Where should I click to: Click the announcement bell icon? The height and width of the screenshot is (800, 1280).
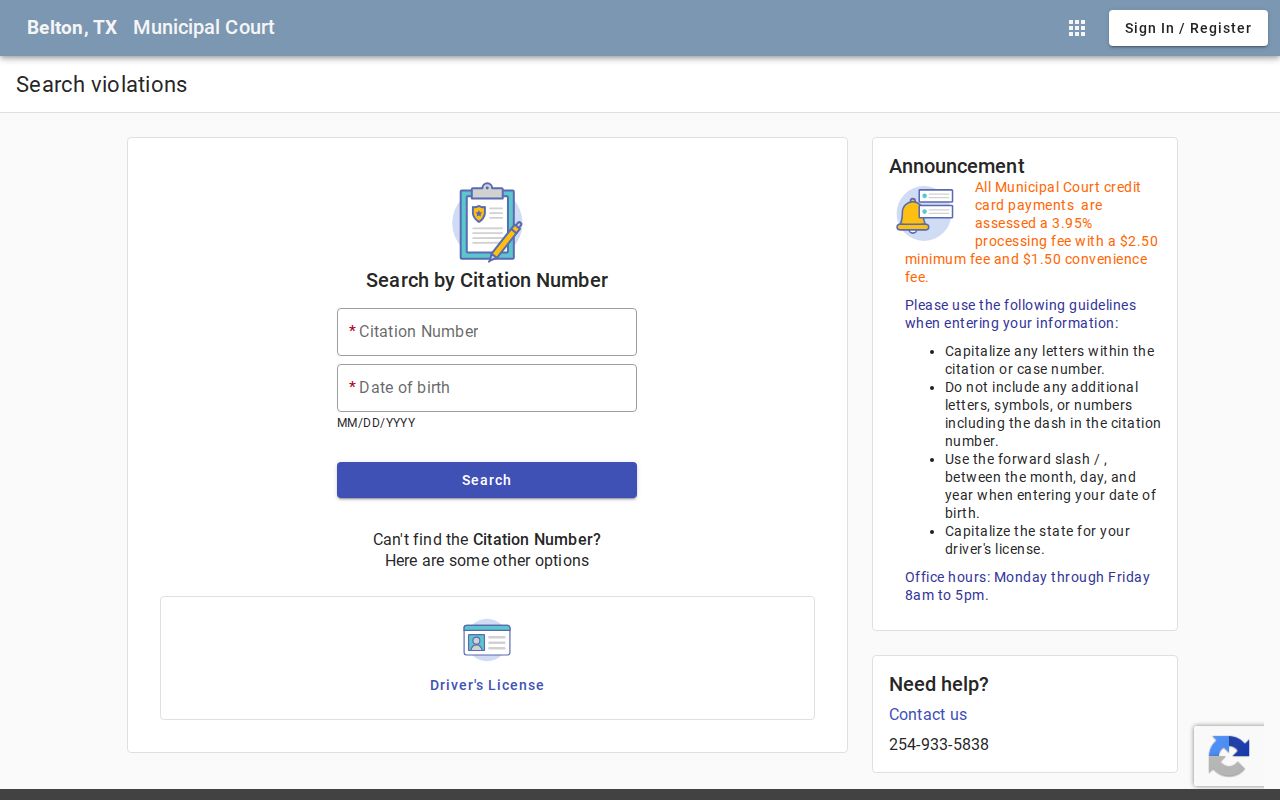(x=924, y=213)
